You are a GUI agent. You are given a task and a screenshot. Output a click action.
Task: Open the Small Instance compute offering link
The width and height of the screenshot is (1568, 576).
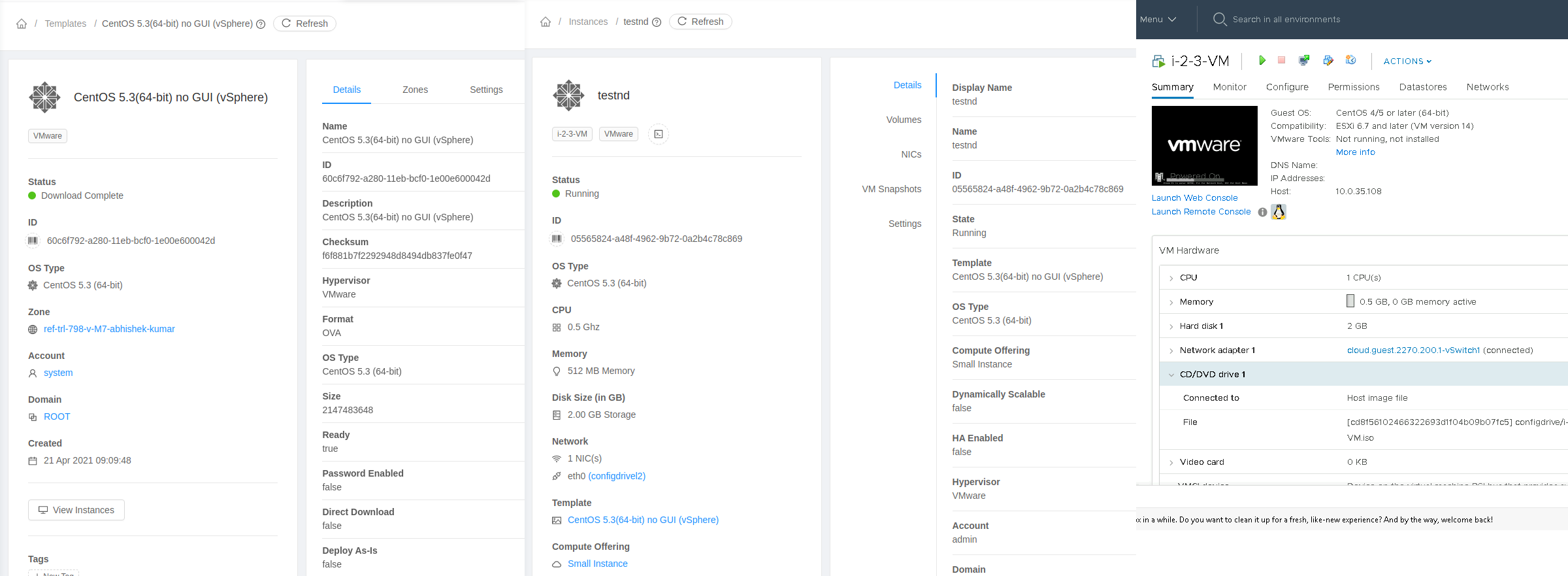click(597, 564)
